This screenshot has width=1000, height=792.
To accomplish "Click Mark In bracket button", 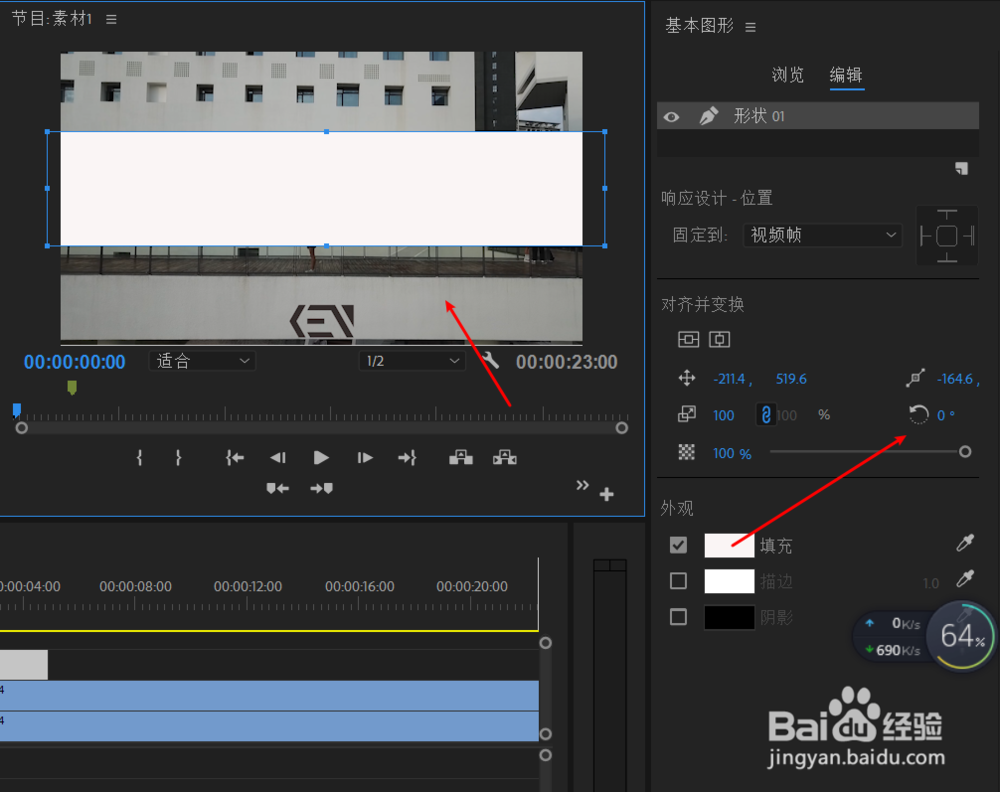I will [140, 457].
